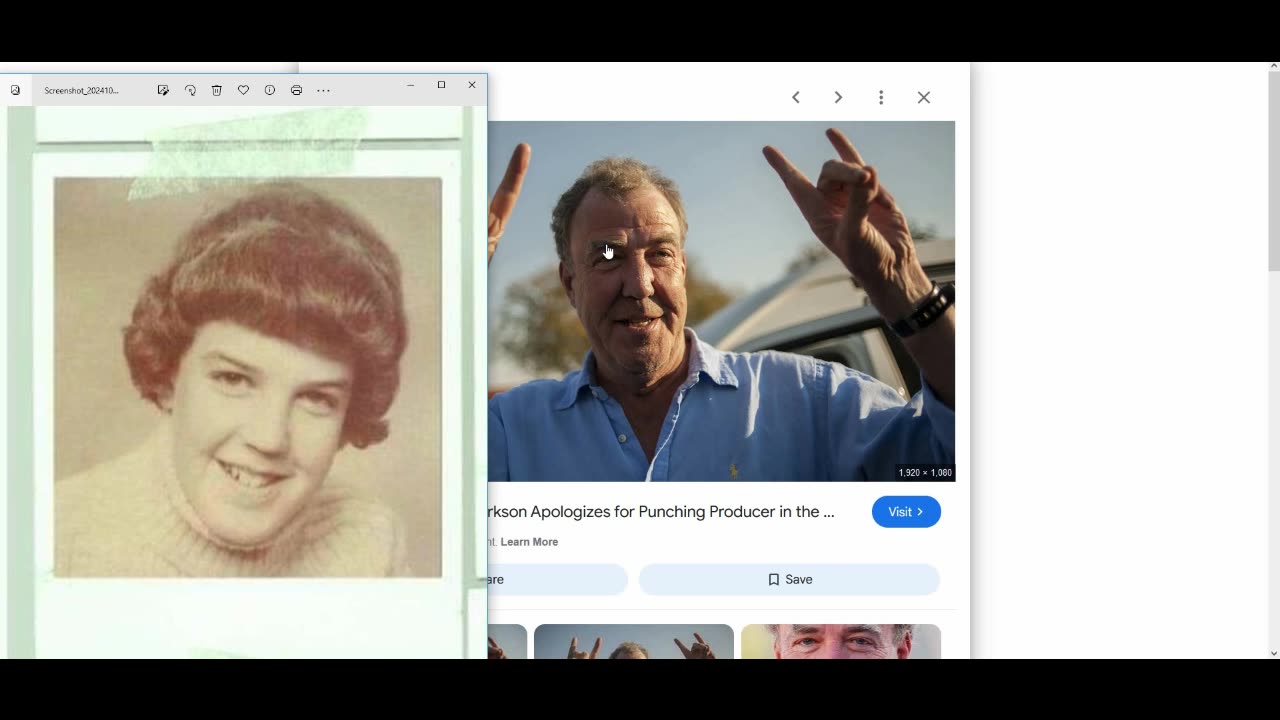Click the Visit button
This screenshot has height=720, width=1280.
906,512
